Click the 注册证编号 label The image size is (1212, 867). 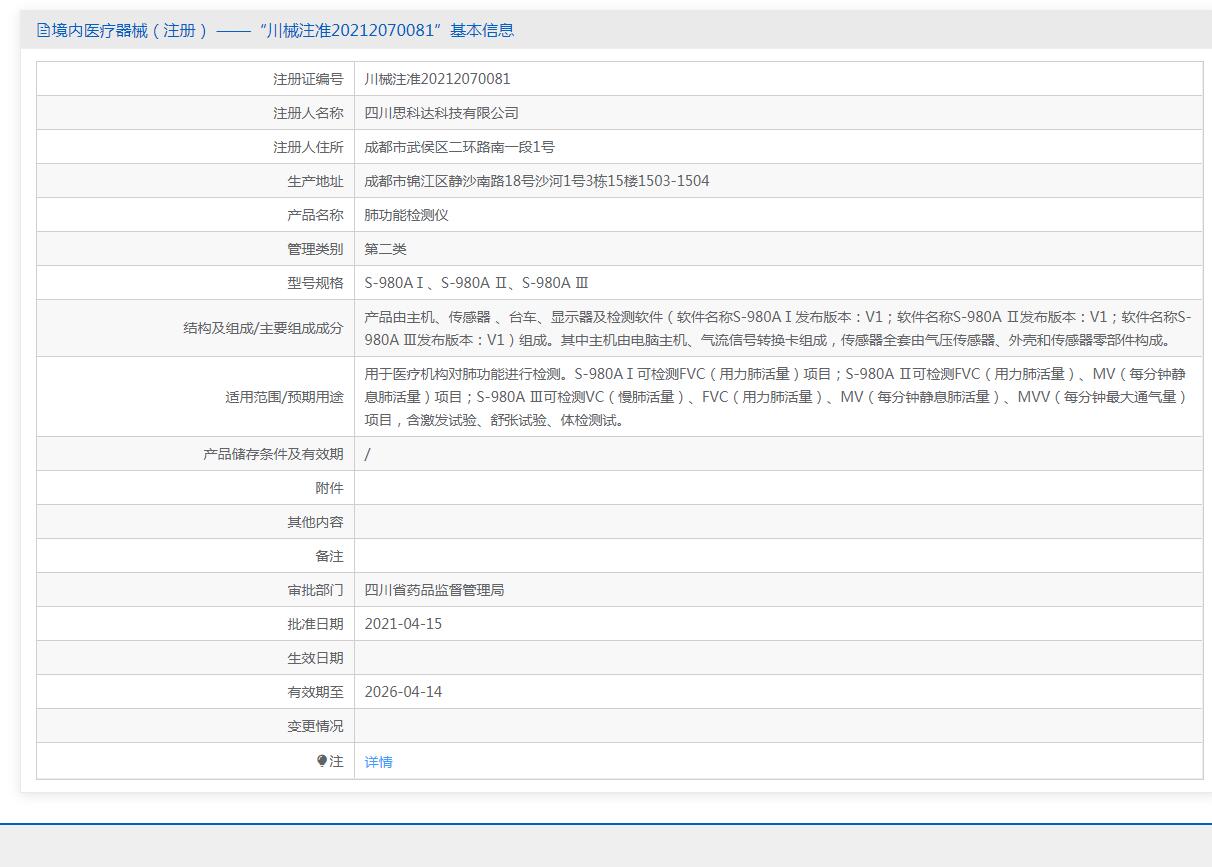308,79
